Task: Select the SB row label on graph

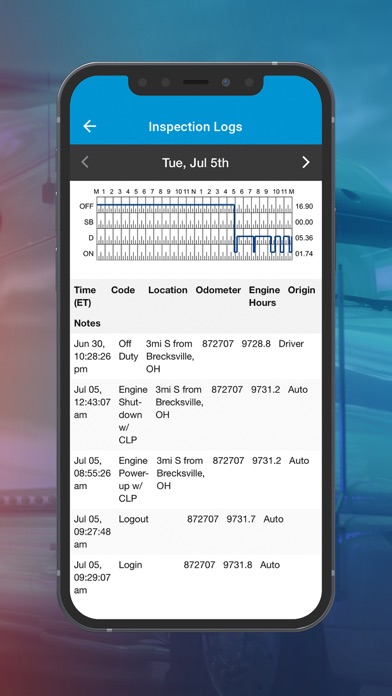Action: pos(89,222)
